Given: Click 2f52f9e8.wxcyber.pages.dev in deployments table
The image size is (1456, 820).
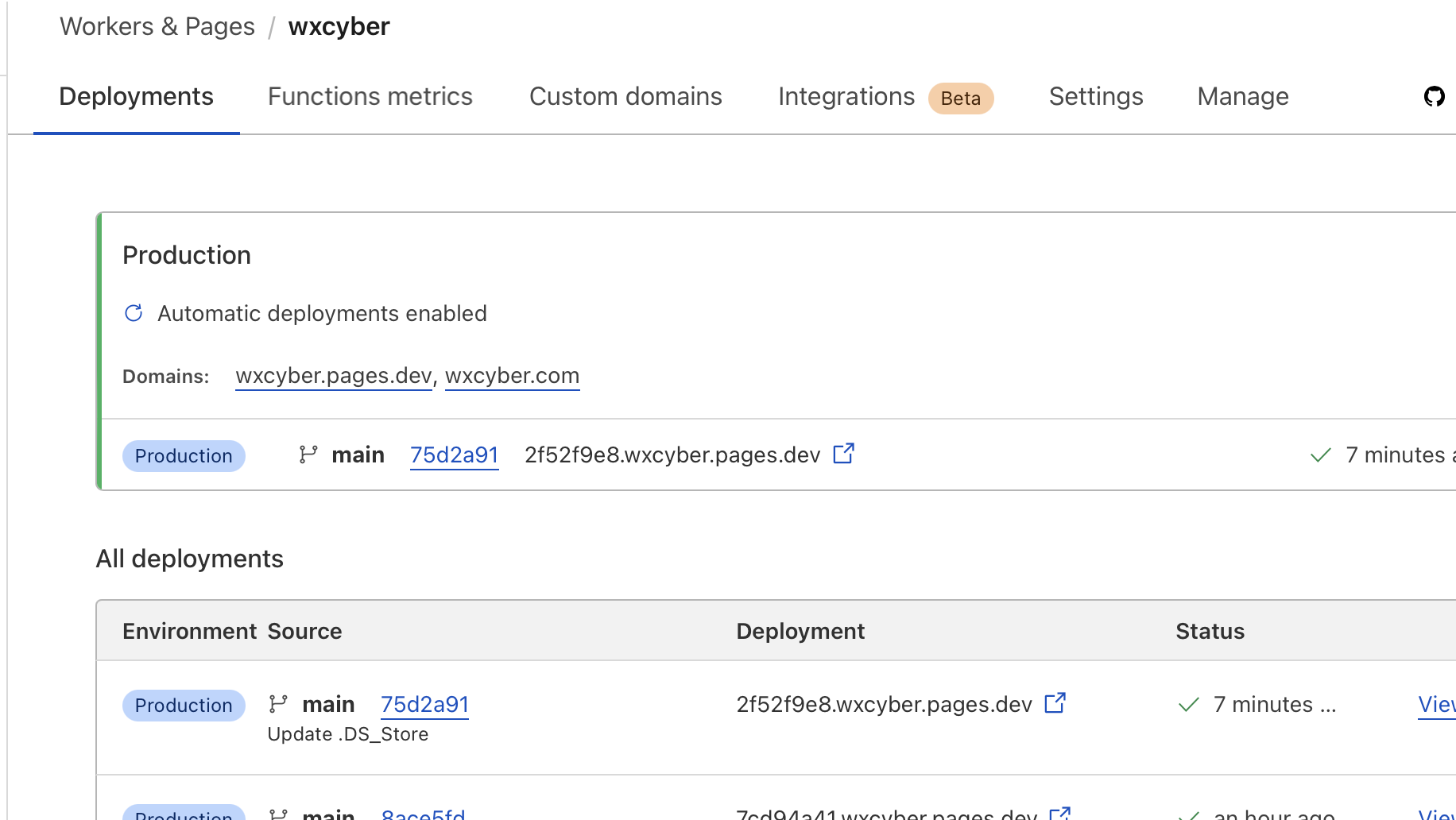Looking at the screenshot, I should point(884,705).
